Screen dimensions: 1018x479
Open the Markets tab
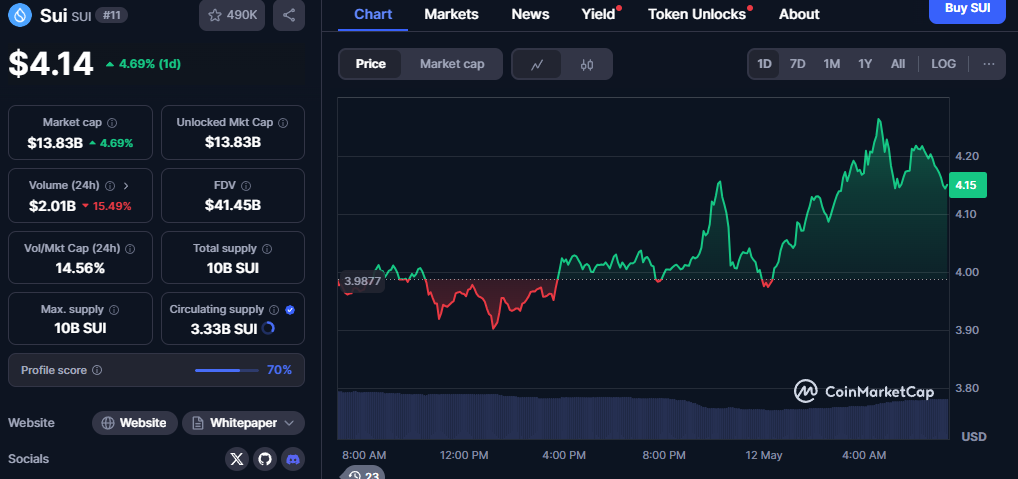tap(451, 14)
